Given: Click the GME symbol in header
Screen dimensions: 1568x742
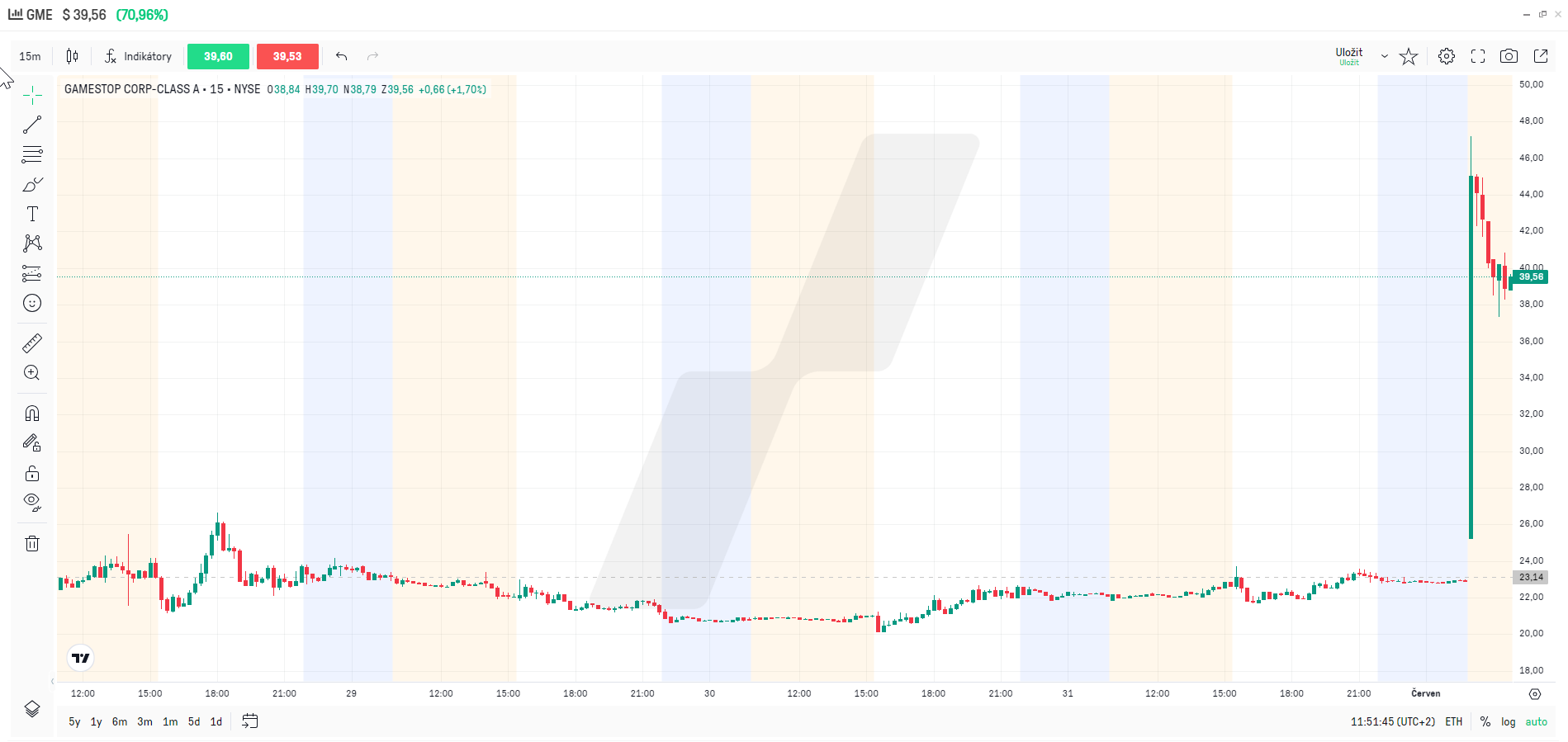Looking at the screenshot, I should tap(39, 15).
